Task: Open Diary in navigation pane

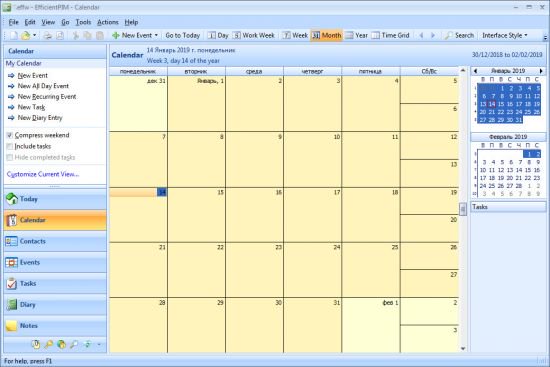Action: click(x=55, y=305)
